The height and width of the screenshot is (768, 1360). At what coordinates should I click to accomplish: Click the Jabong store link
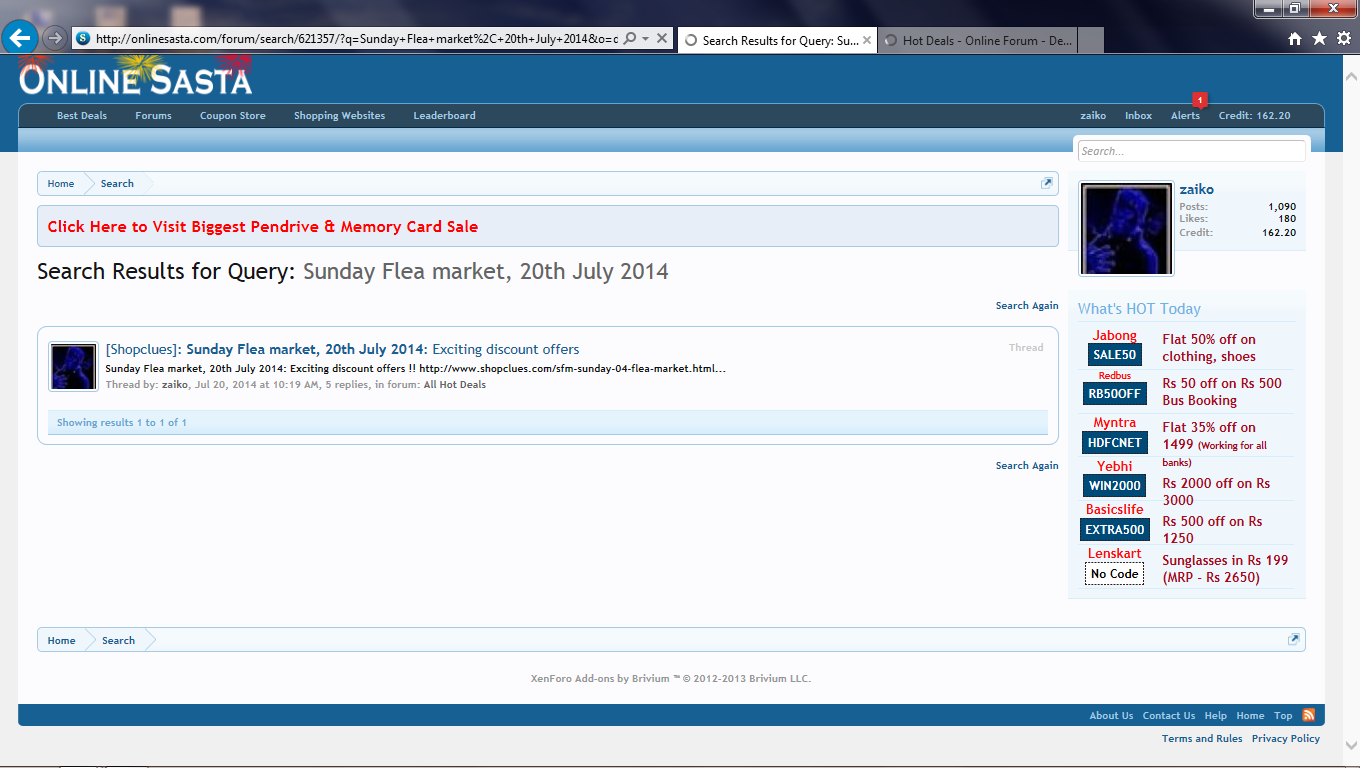coord(1114,336)
